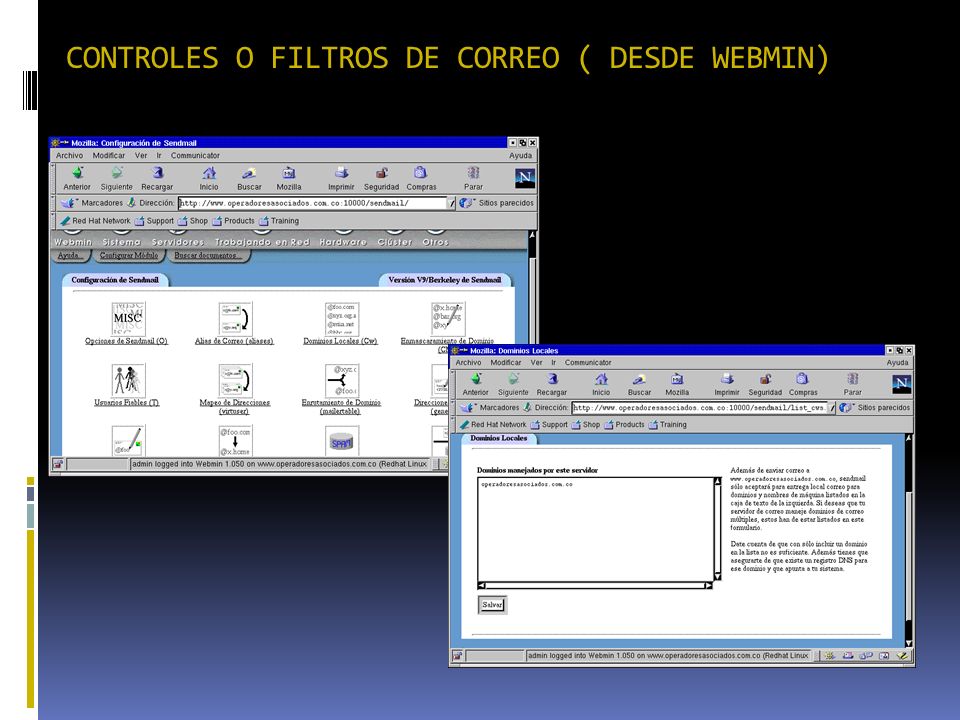Click Inicio icon in Dominios Locales window
The height and width of the screenshot is (720, 960).
pos(601,380)
